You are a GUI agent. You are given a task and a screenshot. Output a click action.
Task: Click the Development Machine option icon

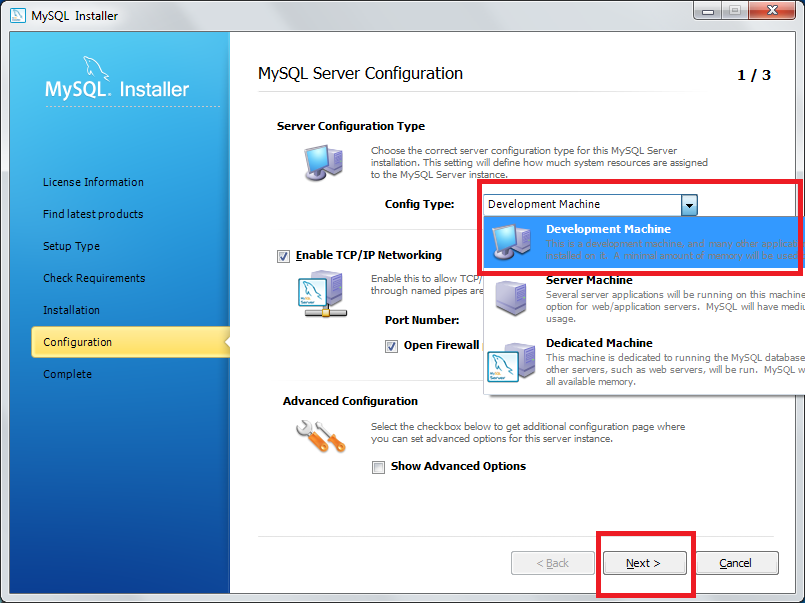coord(511,242)
